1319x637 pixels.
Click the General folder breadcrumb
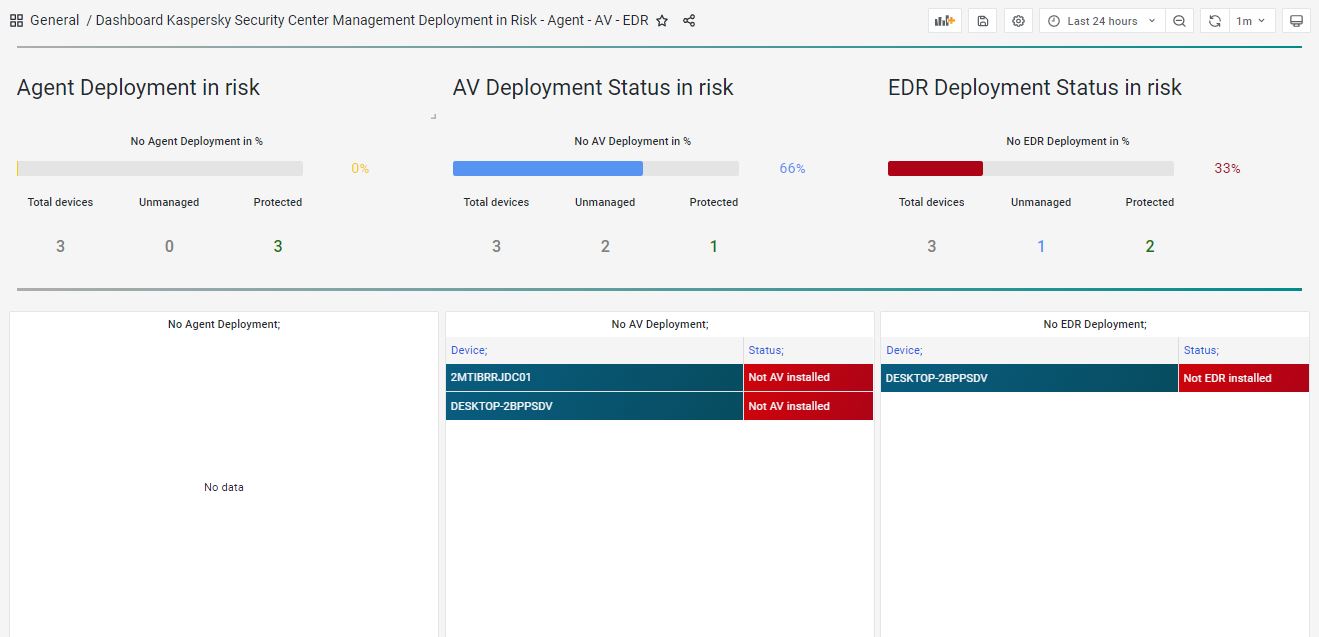[x=55, y=20]
